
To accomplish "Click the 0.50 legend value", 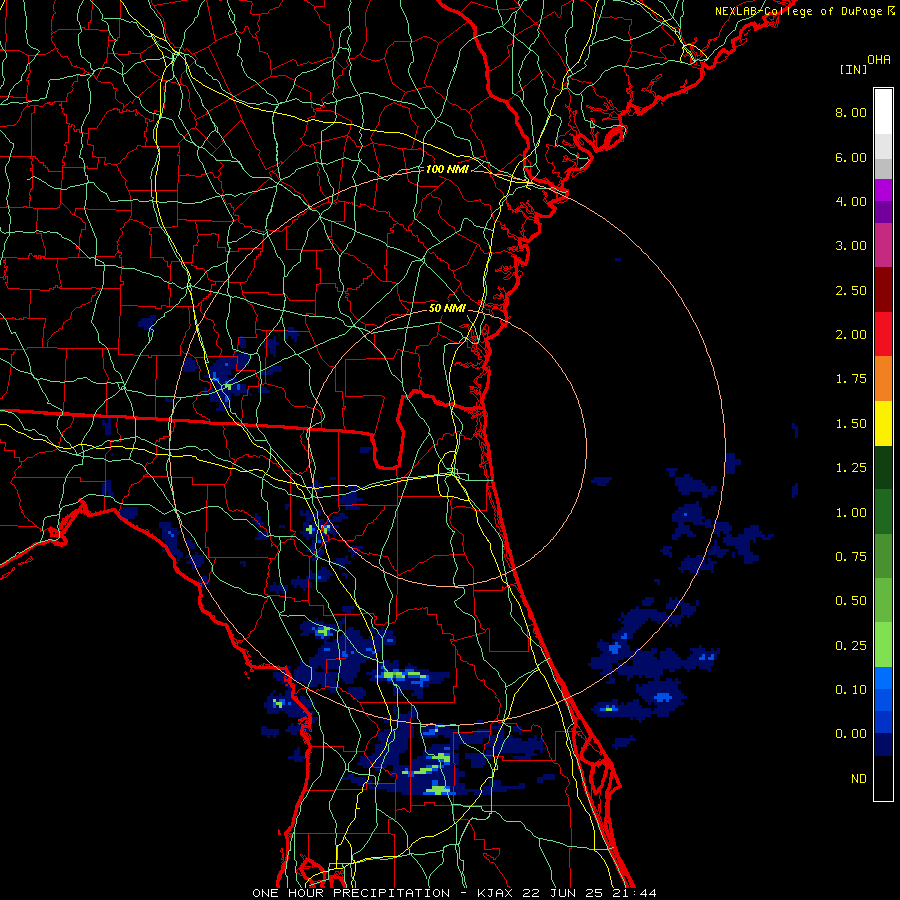I will [x=851, y=601].
